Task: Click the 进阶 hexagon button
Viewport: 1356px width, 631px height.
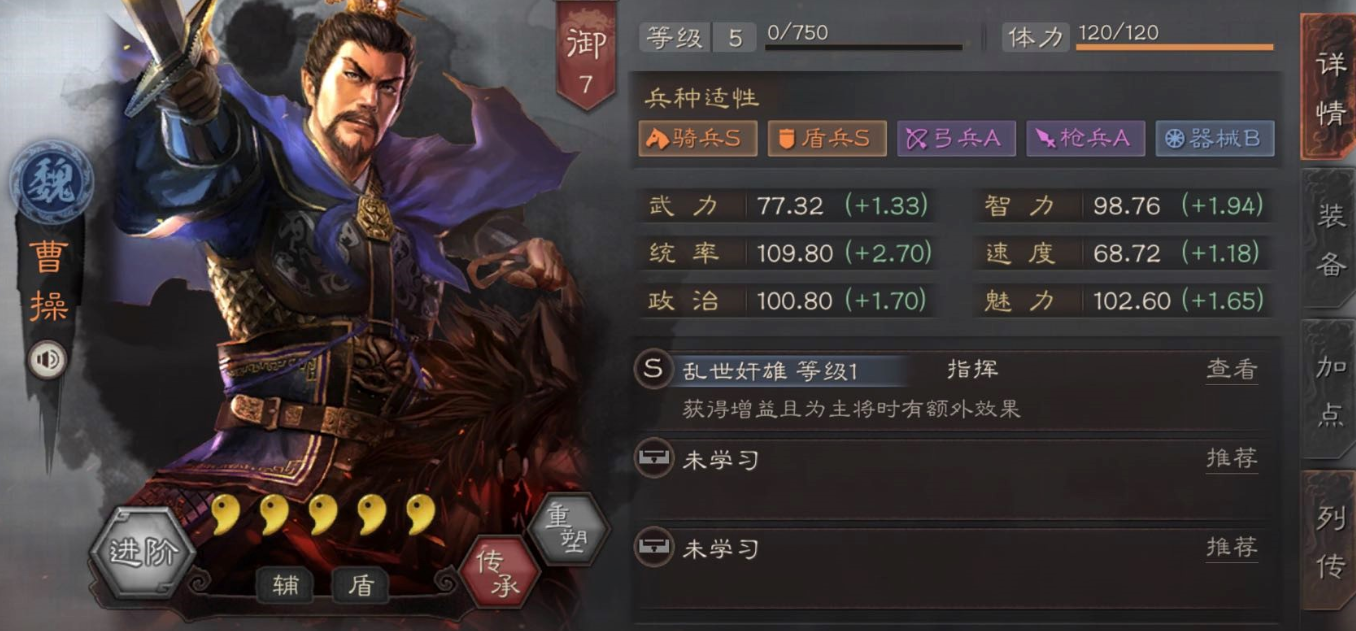Action: point(143,552)
